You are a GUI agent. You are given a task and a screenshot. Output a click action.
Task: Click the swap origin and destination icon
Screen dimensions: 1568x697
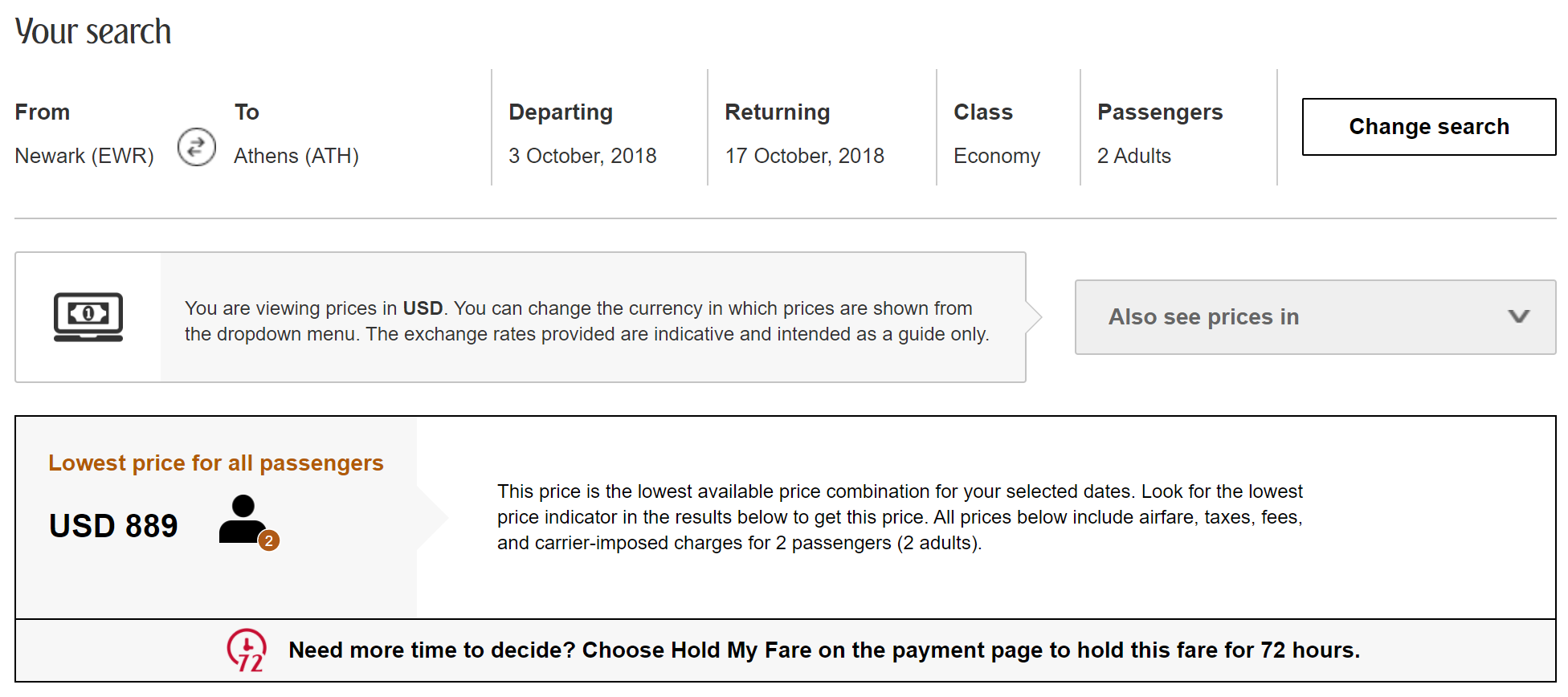196,147
